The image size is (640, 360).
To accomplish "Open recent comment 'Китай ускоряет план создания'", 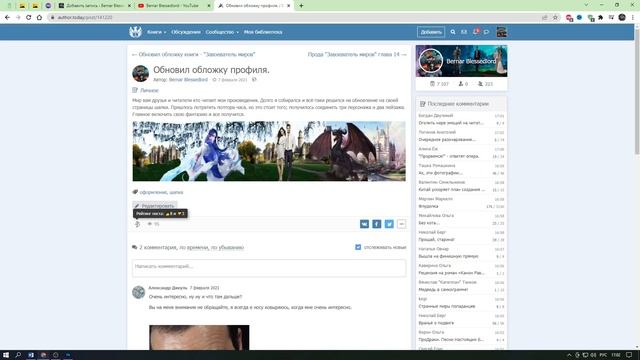I will pos(452,189).
